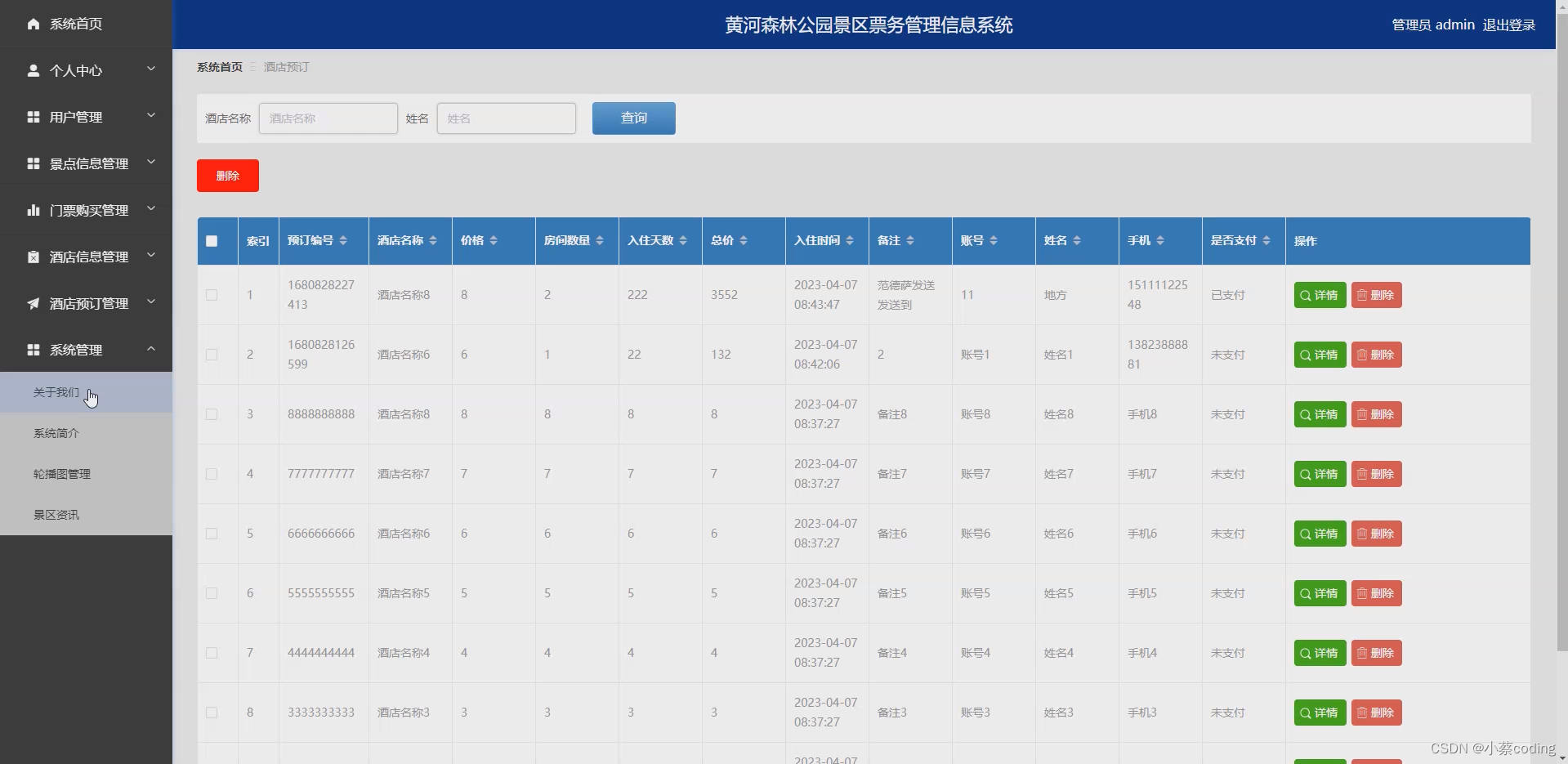Click the scrollbar down arrow
Viewport: 1568px width, 764px height.
pyautogui.click(x=1561, y=757)
